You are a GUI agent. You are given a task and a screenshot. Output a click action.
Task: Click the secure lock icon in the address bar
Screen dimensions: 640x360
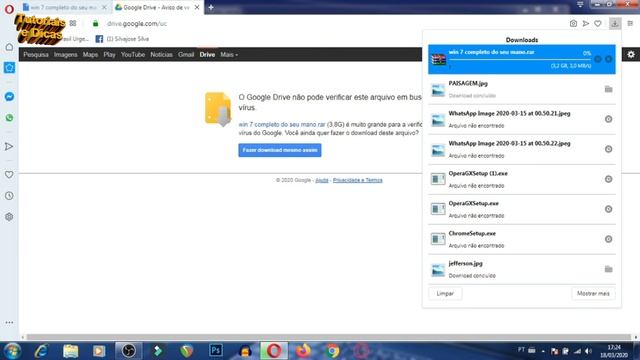click(96, 24)
